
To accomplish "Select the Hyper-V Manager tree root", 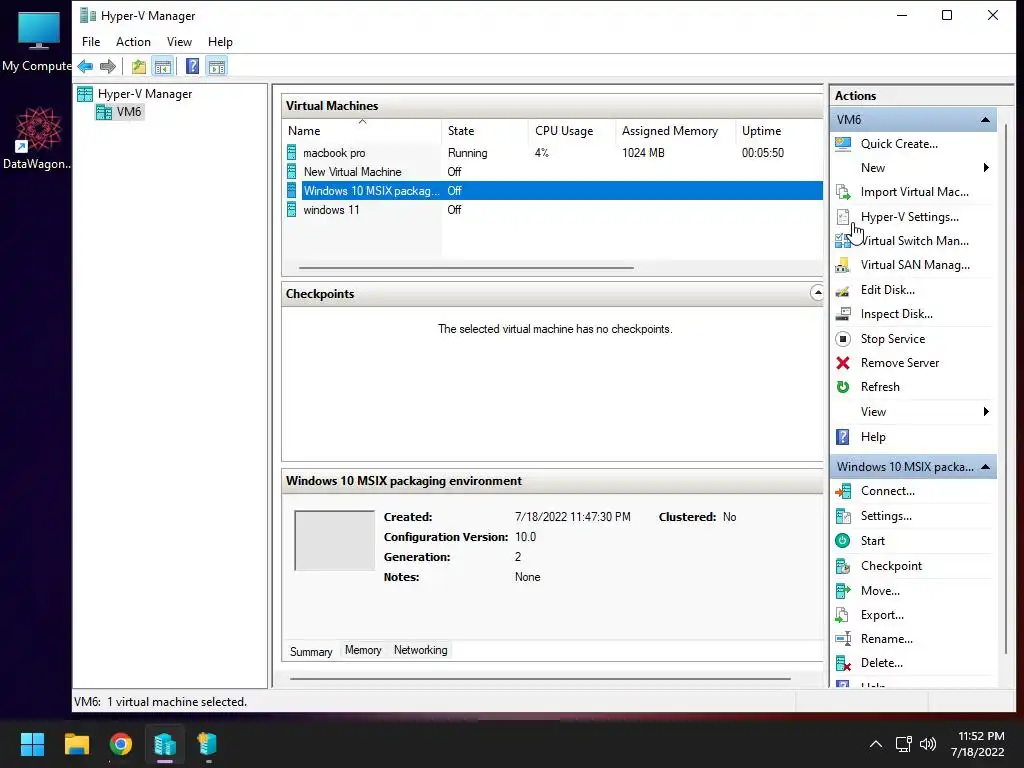I will click(145, 94).
